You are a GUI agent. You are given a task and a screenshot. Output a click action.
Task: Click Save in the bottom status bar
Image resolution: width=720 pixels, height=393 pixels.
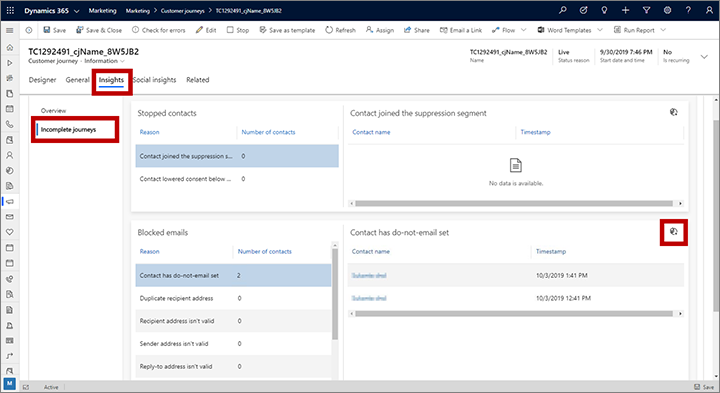(704, 387)
